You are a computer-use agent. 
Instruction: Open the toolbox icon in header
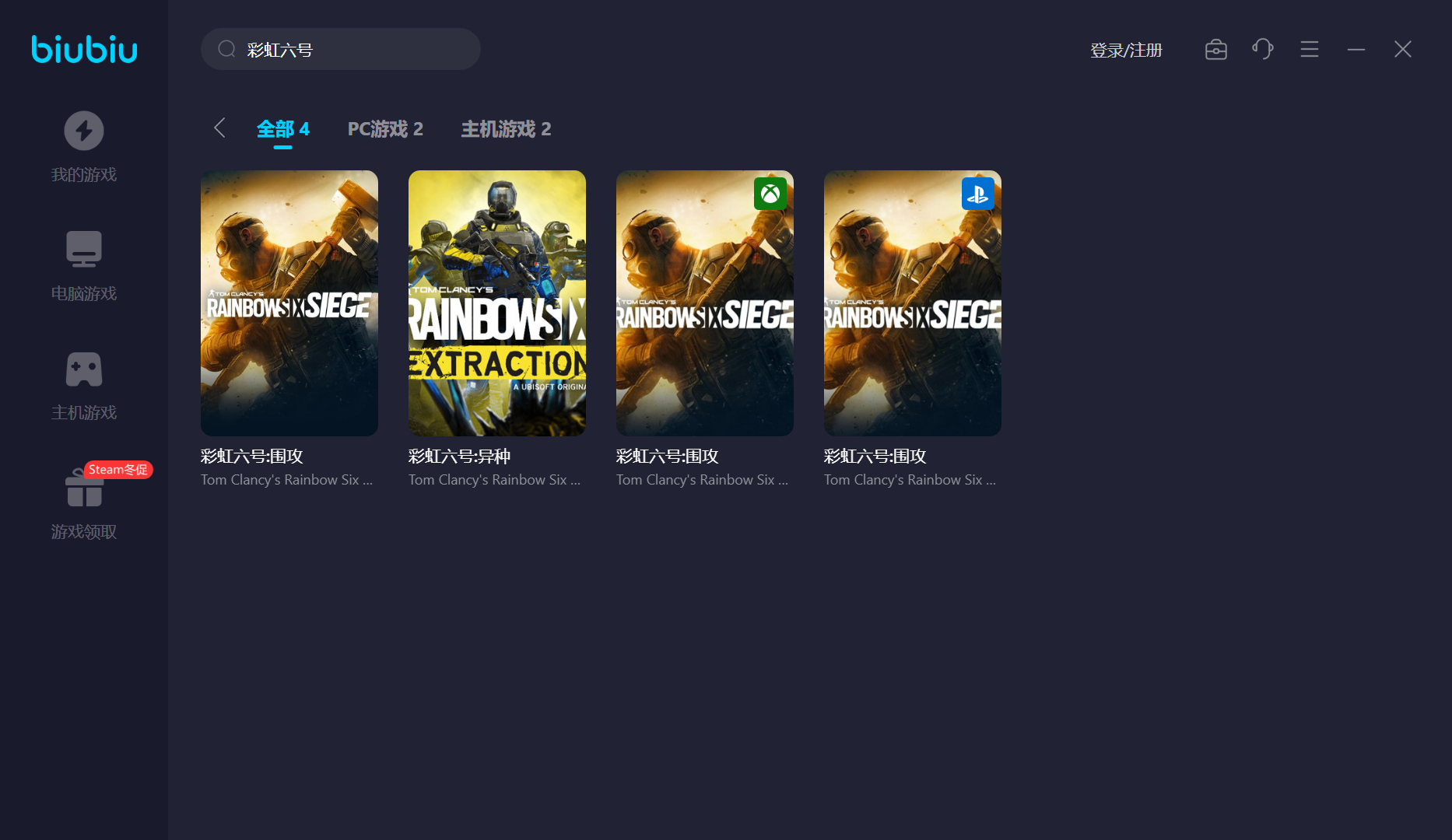pyautogui.click(x=1215, y=50)
